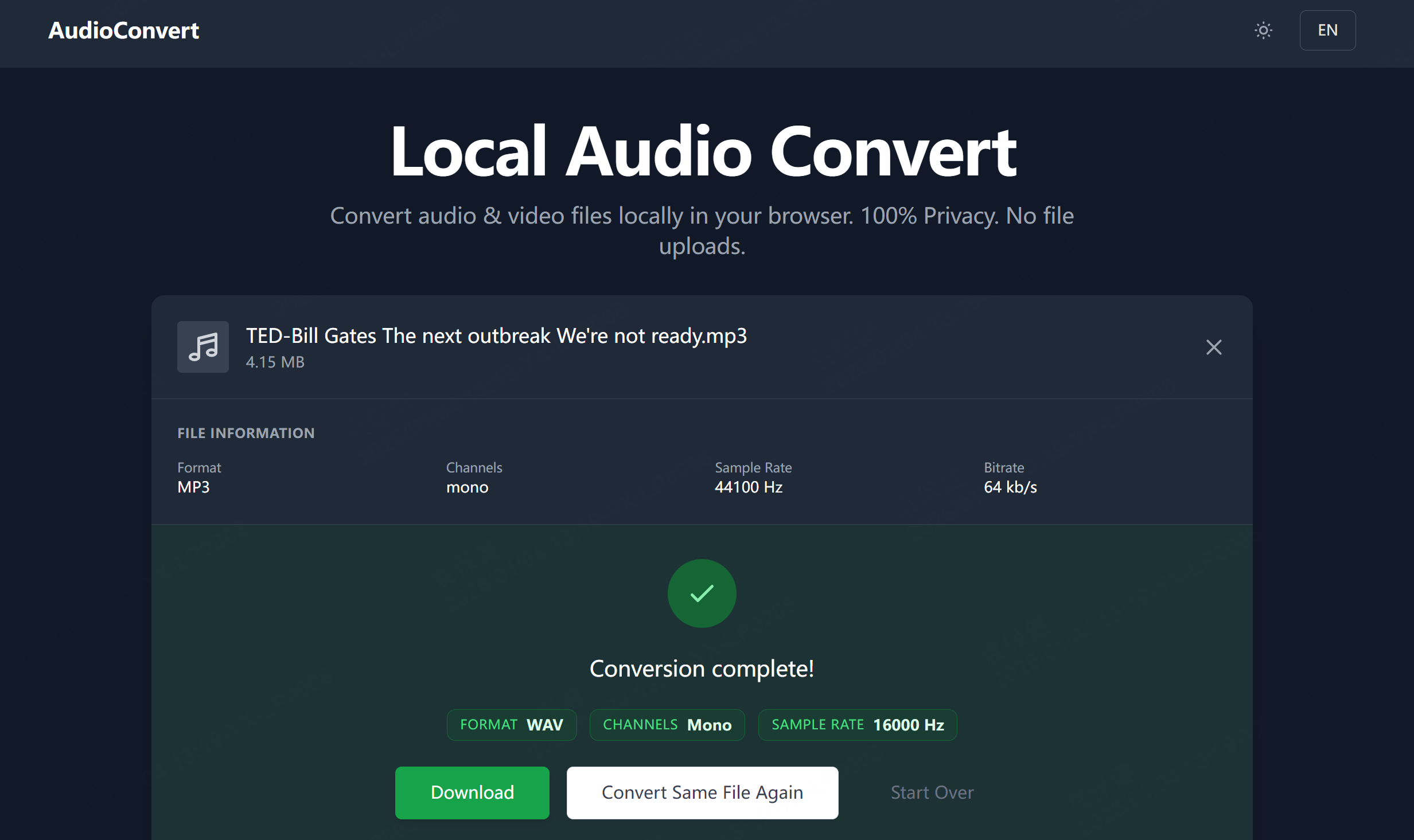Click the file name TED-Bill Gates outbreak mp3
Image resolution: width=1414 pixels, height=840 pixels.
click(496, 335)
